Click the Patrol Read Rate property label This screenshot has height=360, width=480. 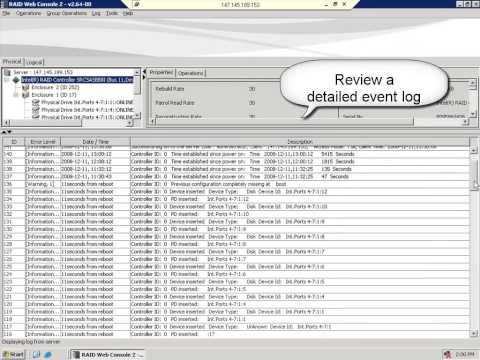tap(175, 103)
